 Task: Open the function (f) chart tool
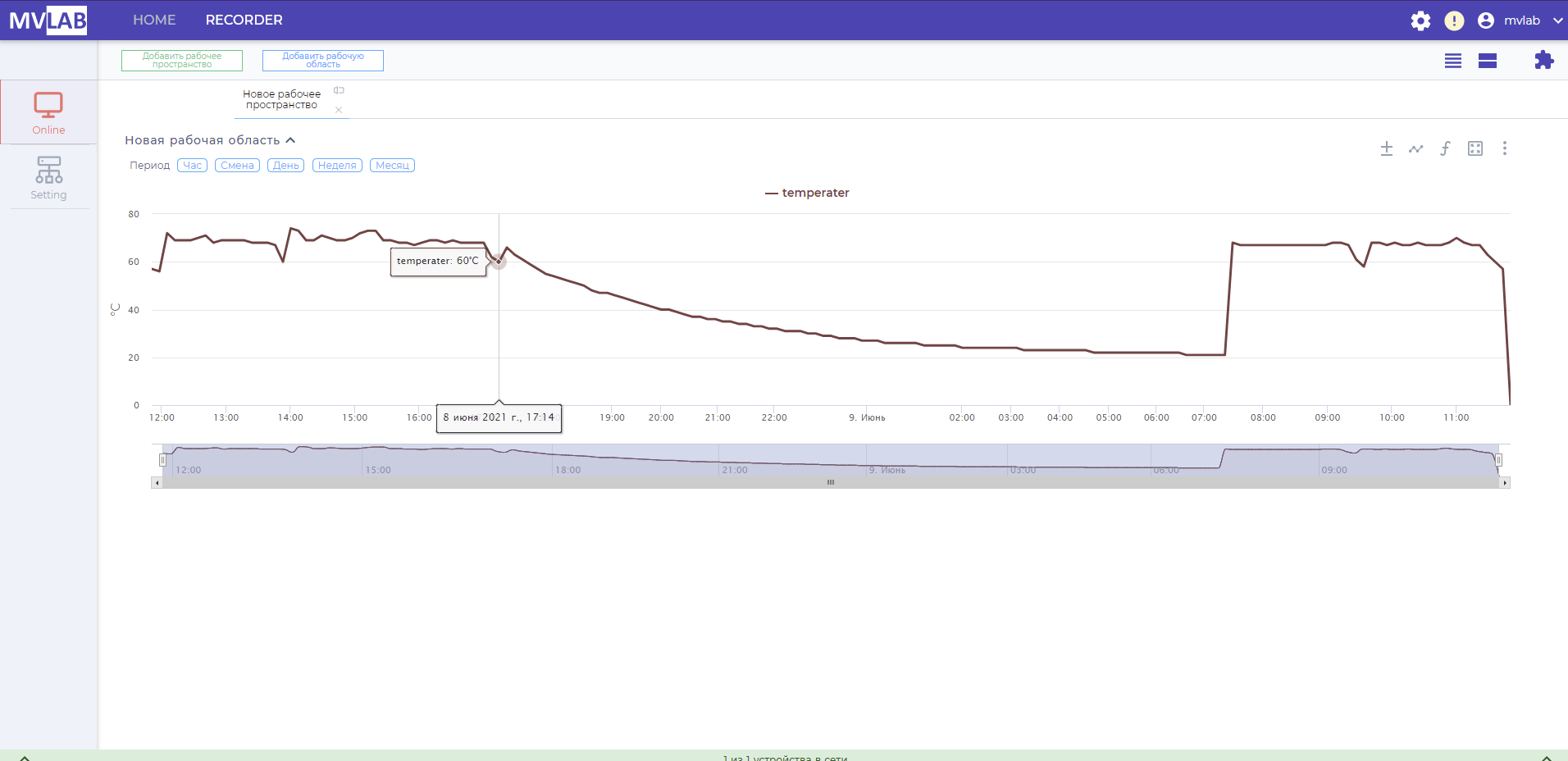(1445, 148)
